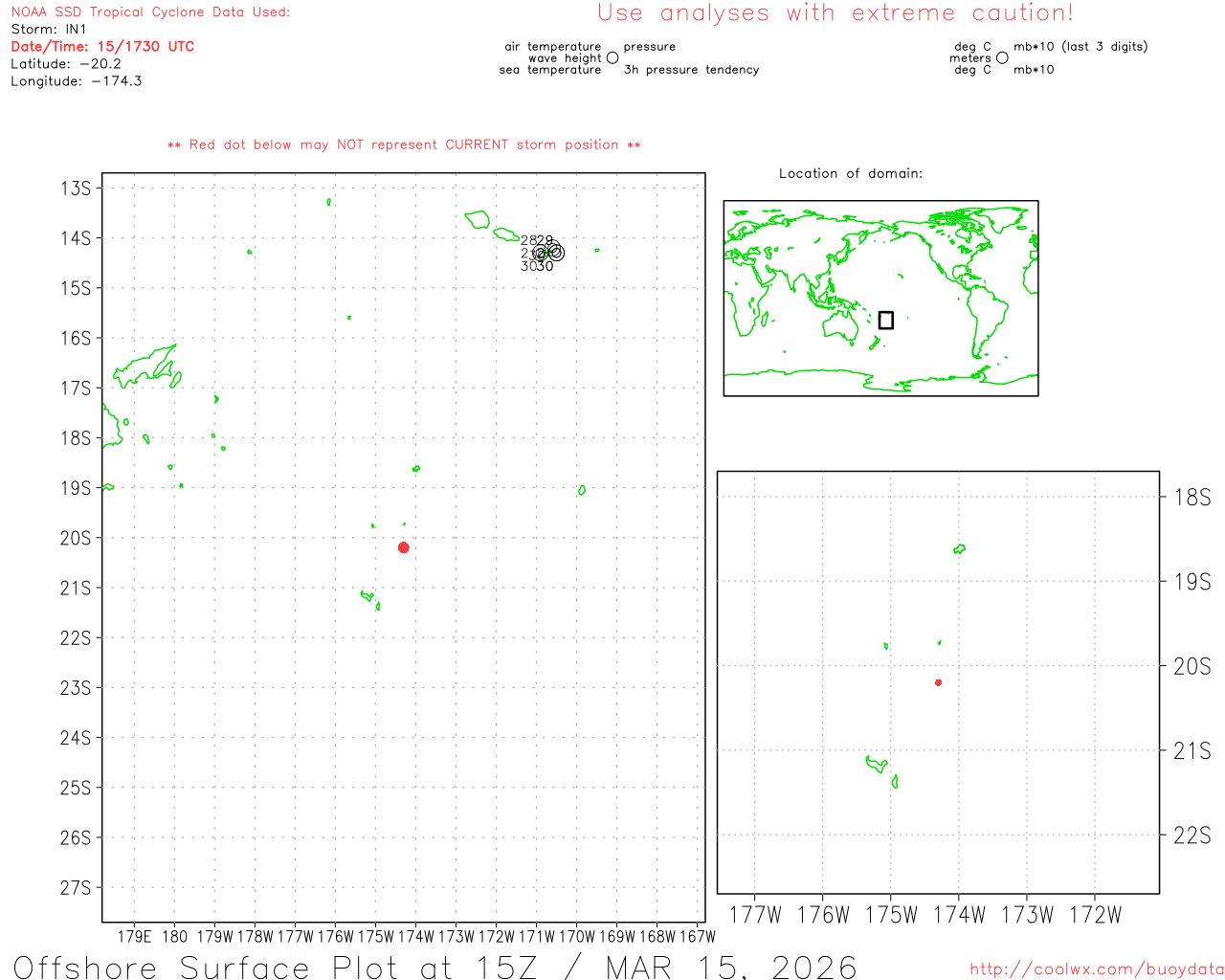Click the 'Storm: IN1' label

click(49, 30)
